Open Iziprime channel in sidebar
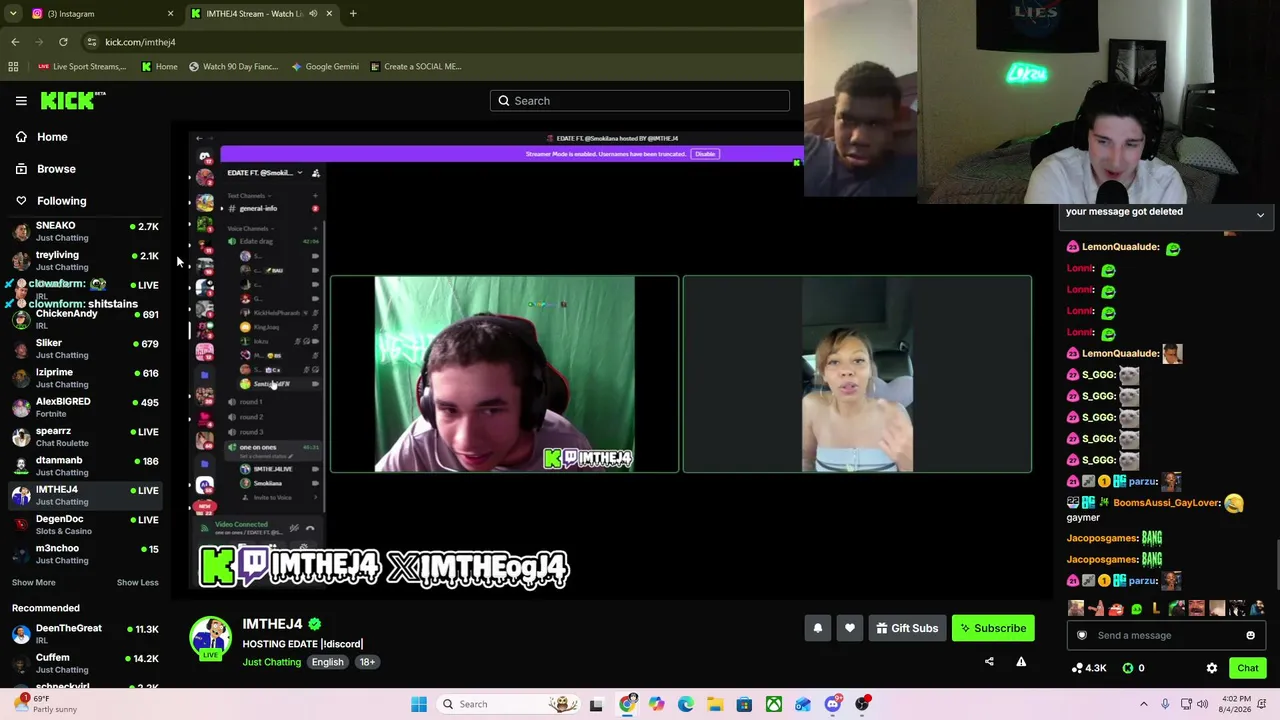Screen dimensions: 1280x720 85,377
